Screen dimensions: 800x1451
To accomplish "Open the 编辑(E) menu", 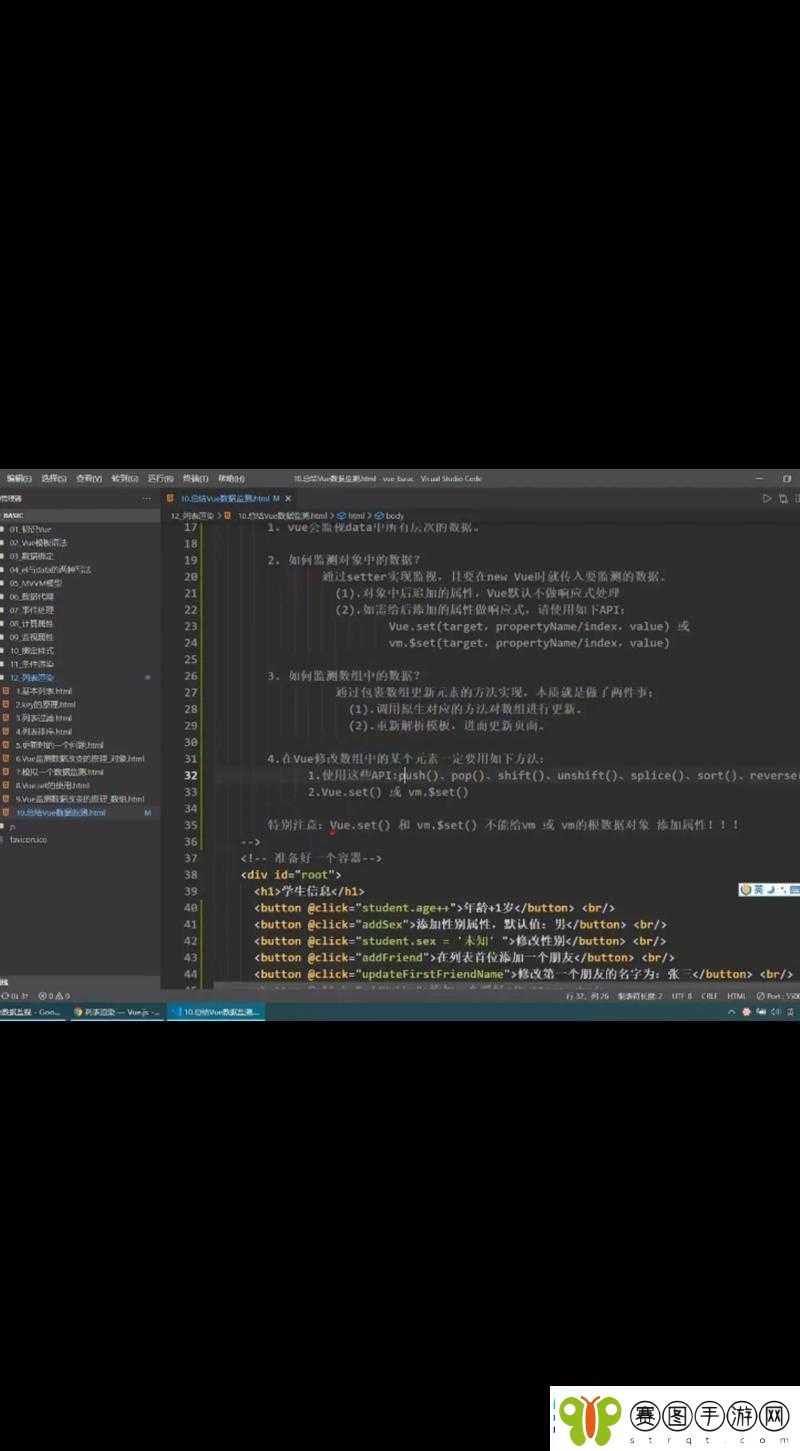I will pos(19,478).
